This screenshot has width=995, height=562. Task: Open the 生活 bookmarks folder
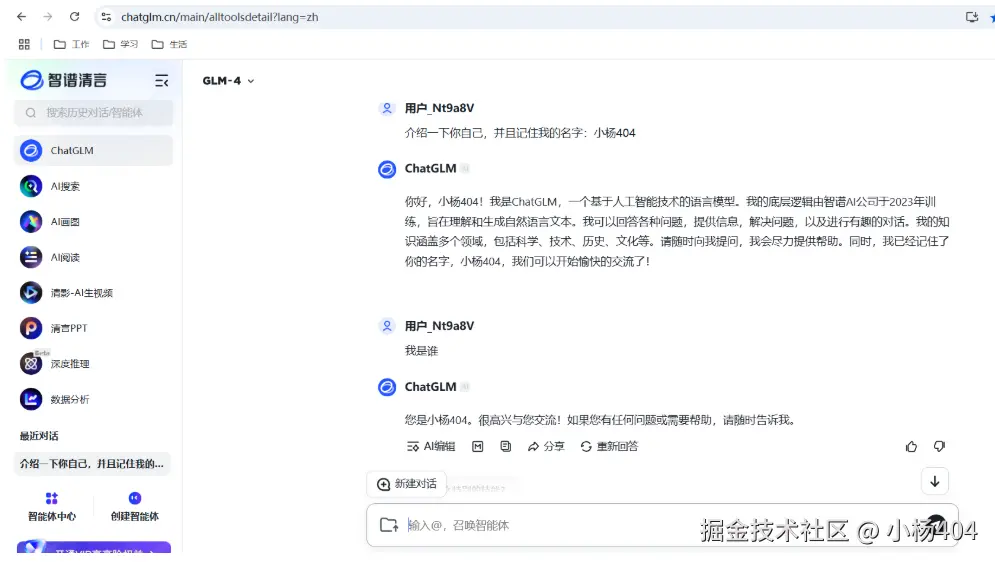point(169,44)
